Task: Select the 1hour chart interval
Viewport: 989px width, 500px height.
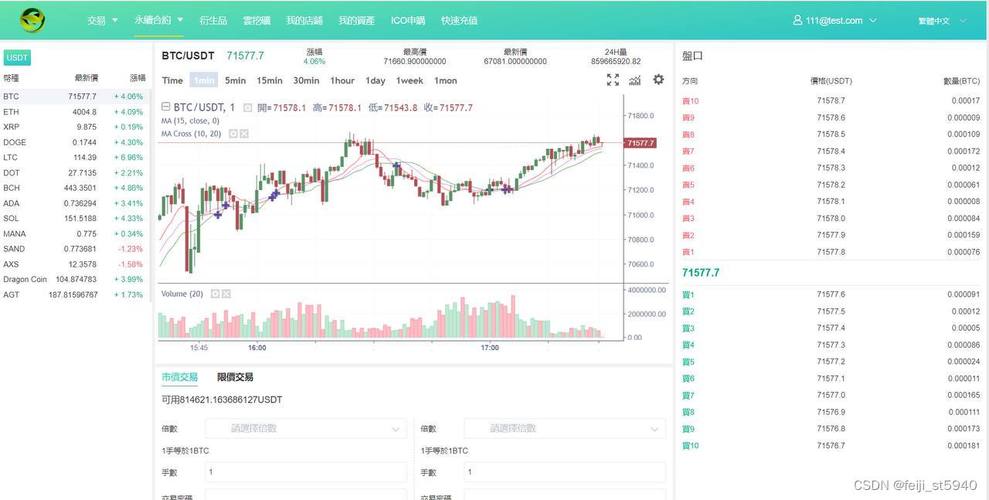Action: [x=342, y=80]
